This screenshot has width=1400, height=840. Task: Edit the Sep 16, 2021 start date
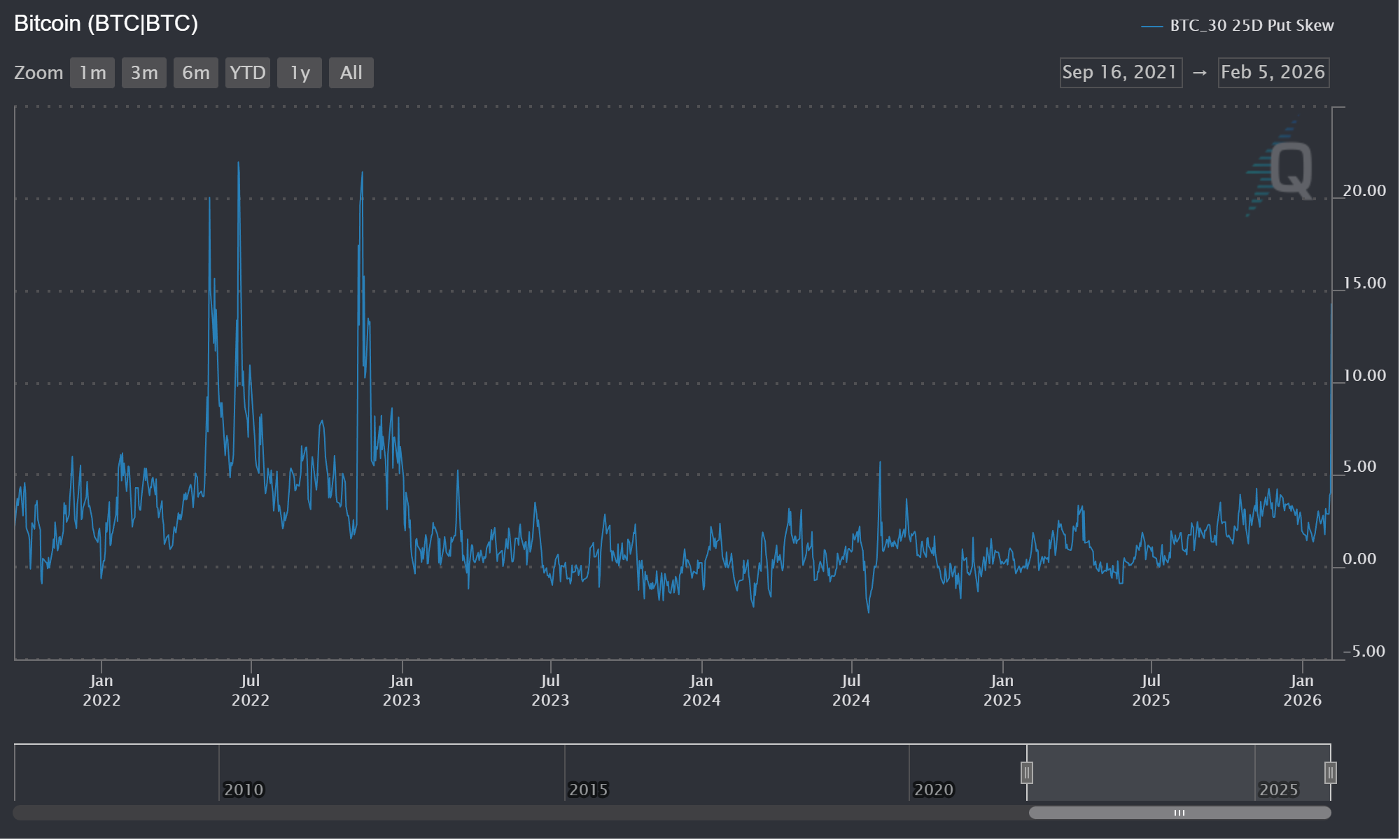pyautogui.click(x=1121, y=73)
